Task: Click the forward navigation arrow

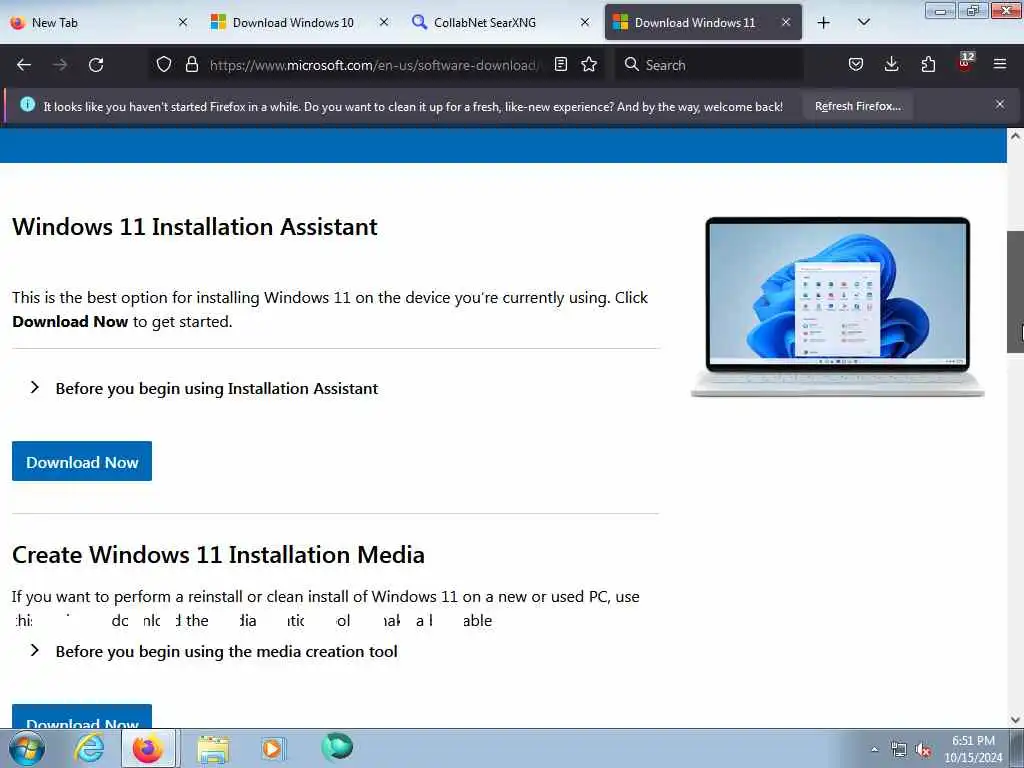Action: click(60, 65)
